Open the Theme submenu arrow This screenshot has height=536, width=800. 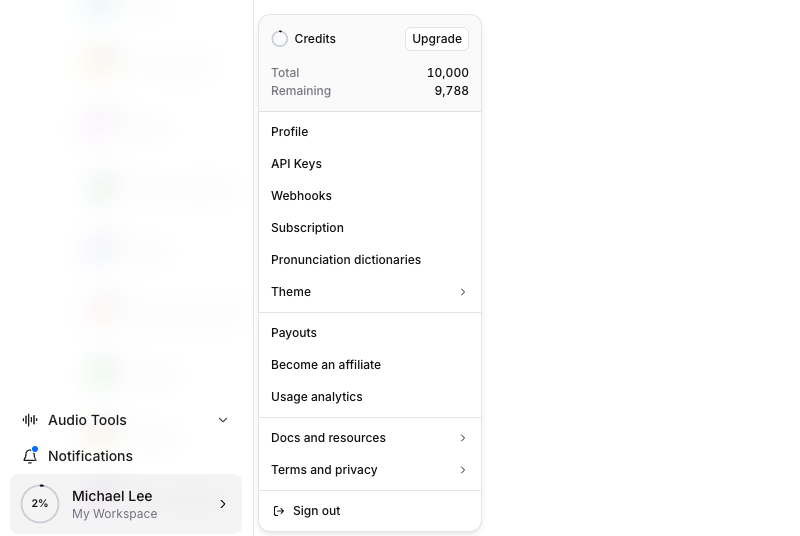tap(463, 292)
